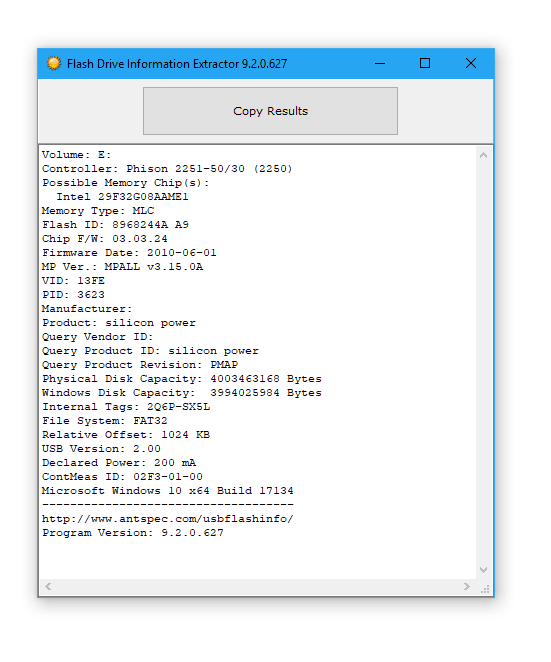This screenshot has width=551, height=662.
Task: Click the 'Controller: Phison 2251-50/30 (2250)' line
Action: [x=167, y=169]
